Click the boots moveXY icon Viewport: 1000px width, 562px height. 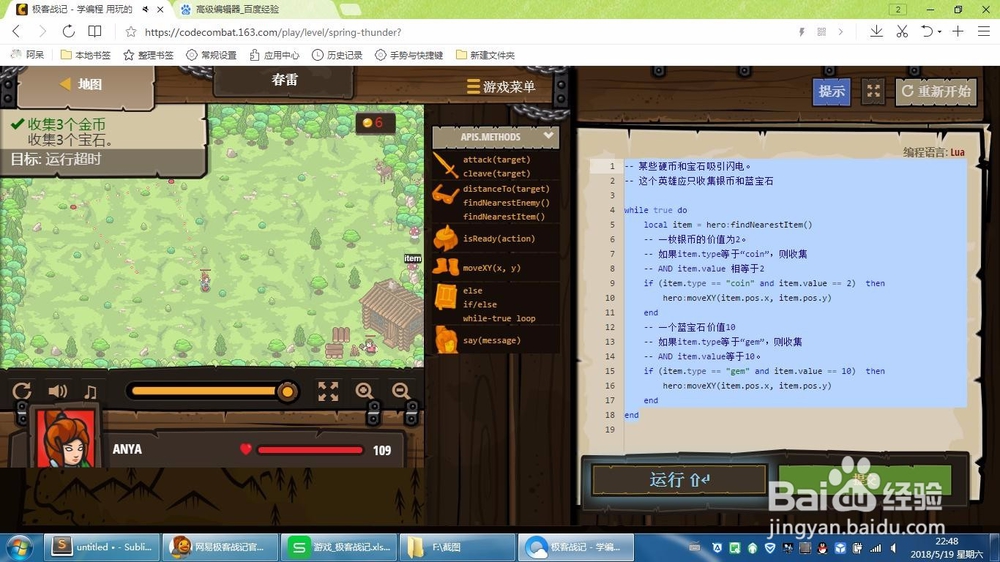[445, 267]
